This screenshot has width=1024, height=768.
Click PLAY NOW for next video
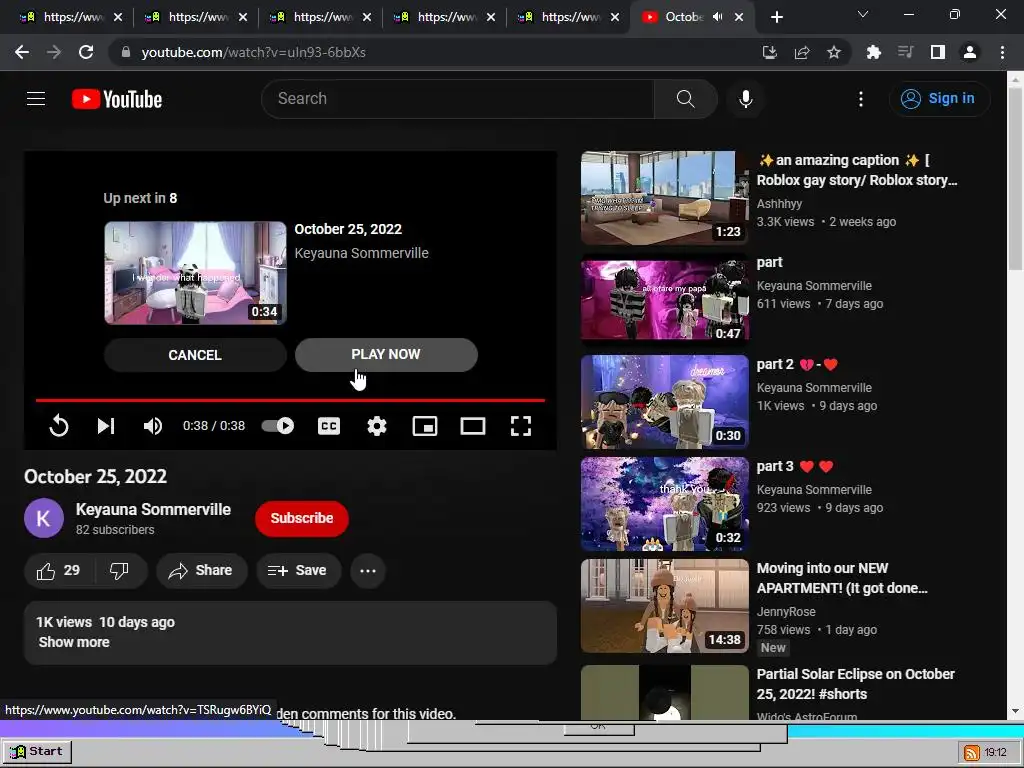tap(386, 355)
